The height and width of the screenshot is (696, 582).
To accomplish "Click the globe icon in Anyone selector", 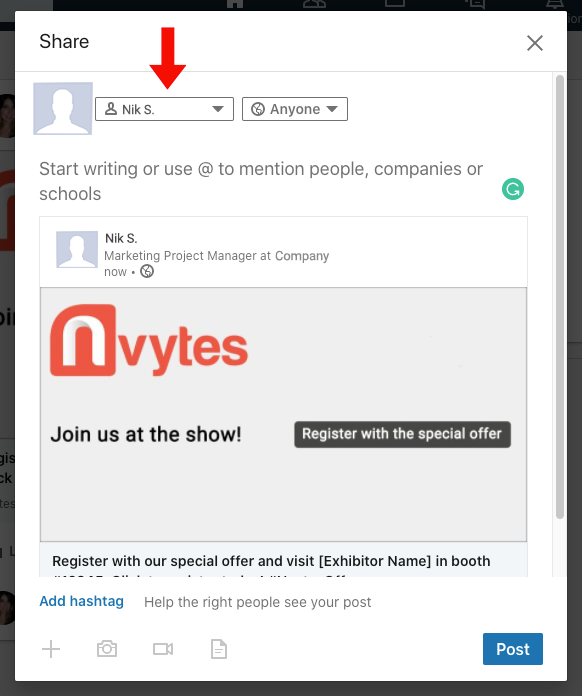I will pyautogui.click(x=258, y=109).
